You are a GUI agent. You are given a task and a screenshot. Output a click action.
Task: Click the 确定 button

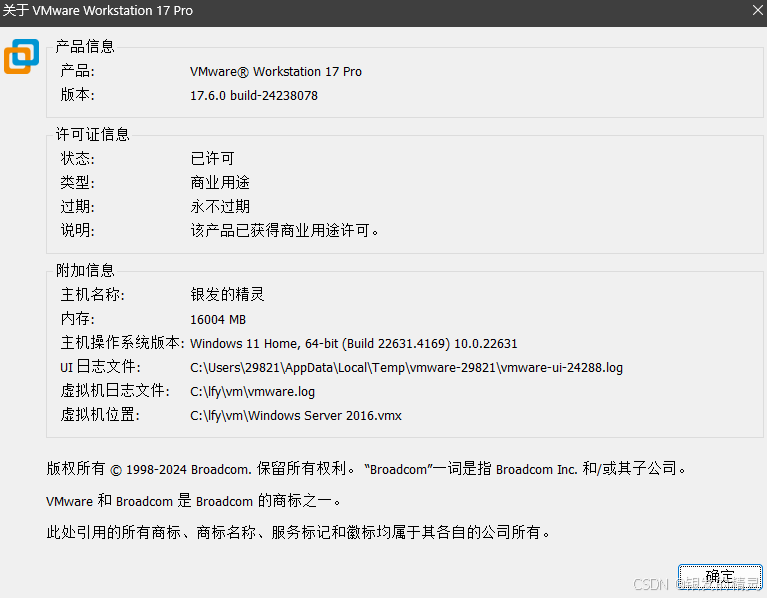point(720,576)
